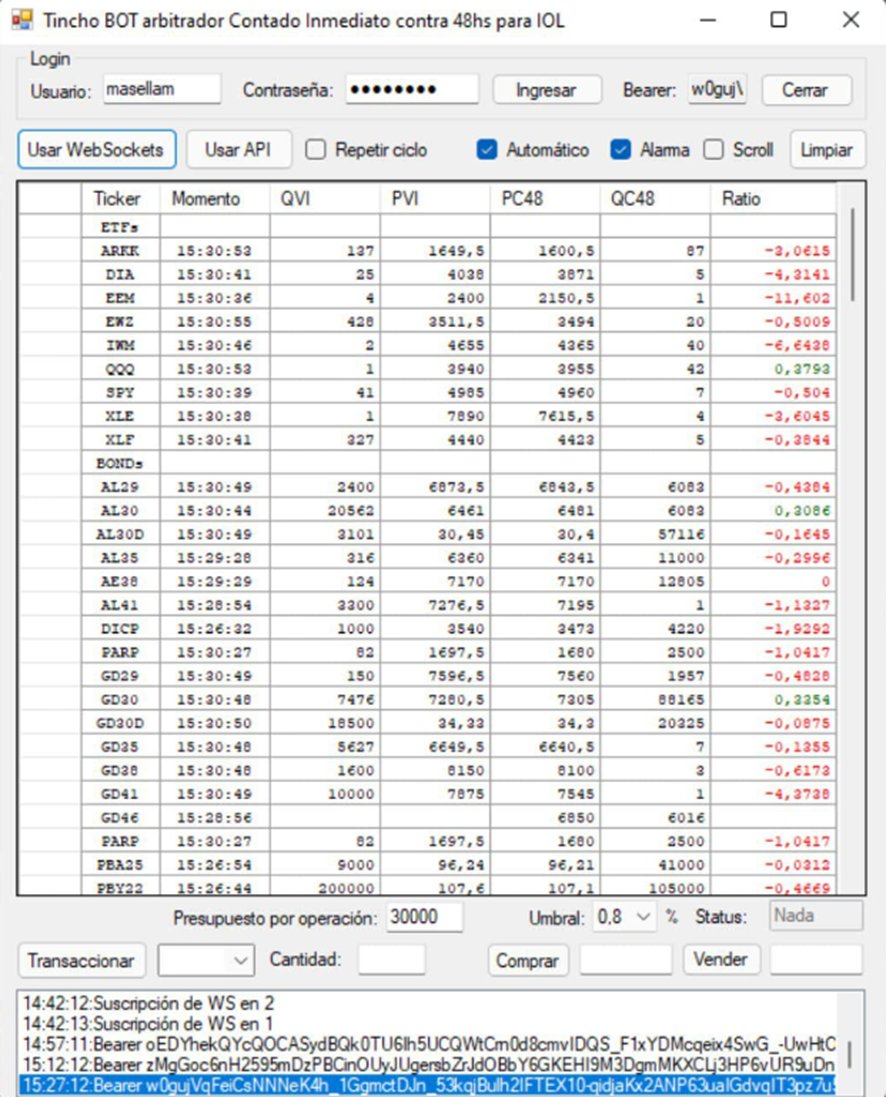This screenshot has width=886, height=1097.
Task: Select highlighted log line 15:27:12 Bearer
Action: (429, 1085)
